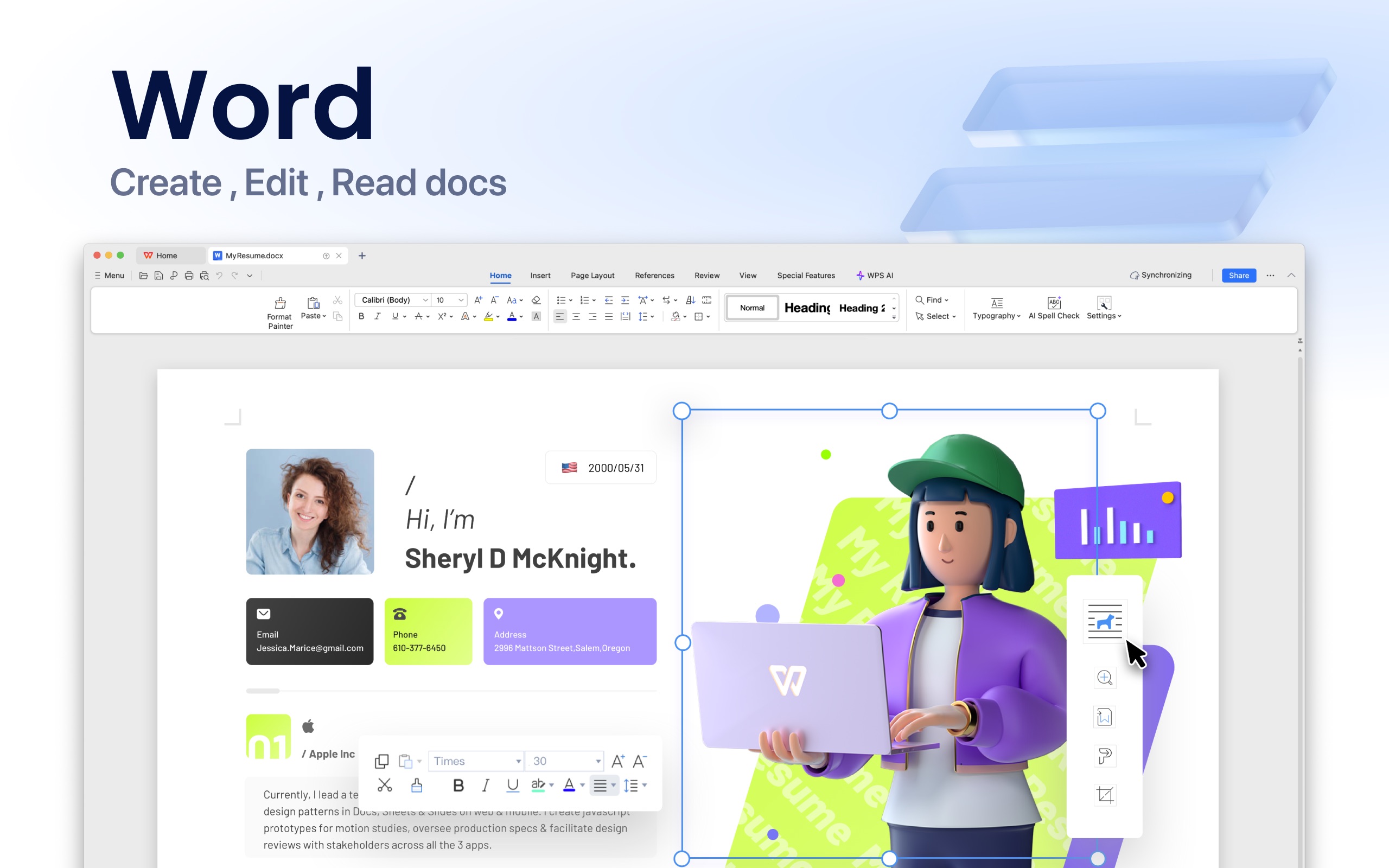This screenshot has width=1389, height=868.
Task: Toggle align right in ribbon
Action: point(592,316)
